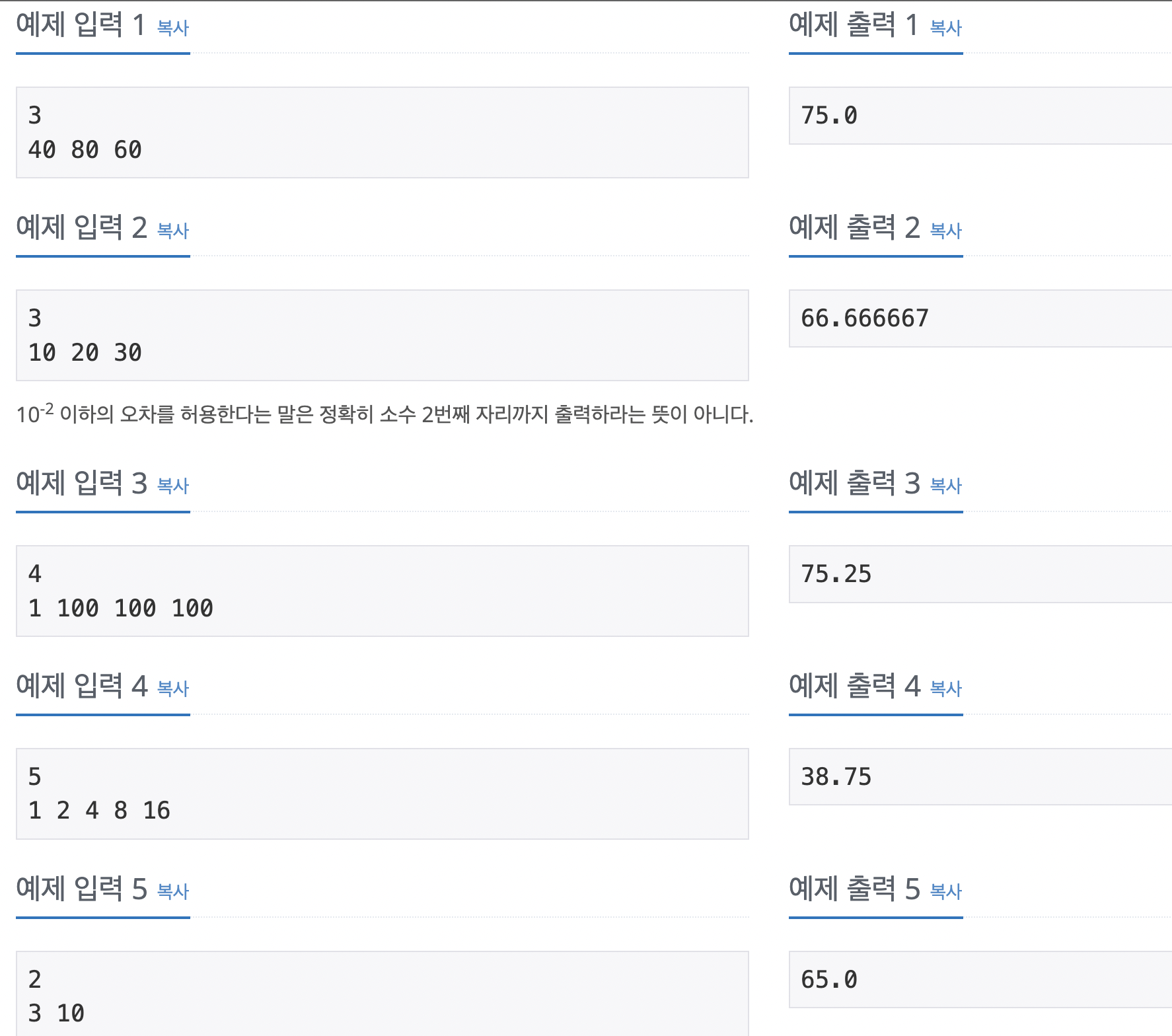The height and width of the screenshot is (1036, 1172).
Task: Copy example output 1 via 복사 link
Action: coord(946,28)
